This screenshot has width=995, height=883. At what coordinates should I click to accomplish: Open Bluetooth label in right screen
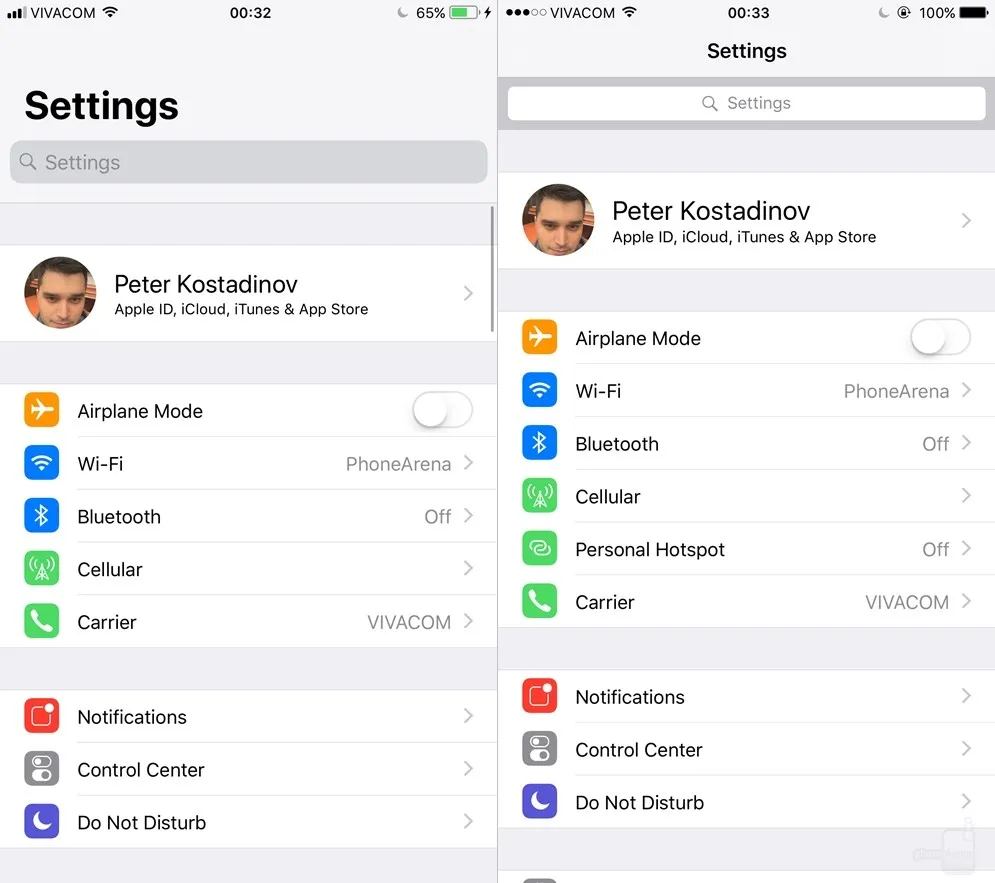[617, 444]
